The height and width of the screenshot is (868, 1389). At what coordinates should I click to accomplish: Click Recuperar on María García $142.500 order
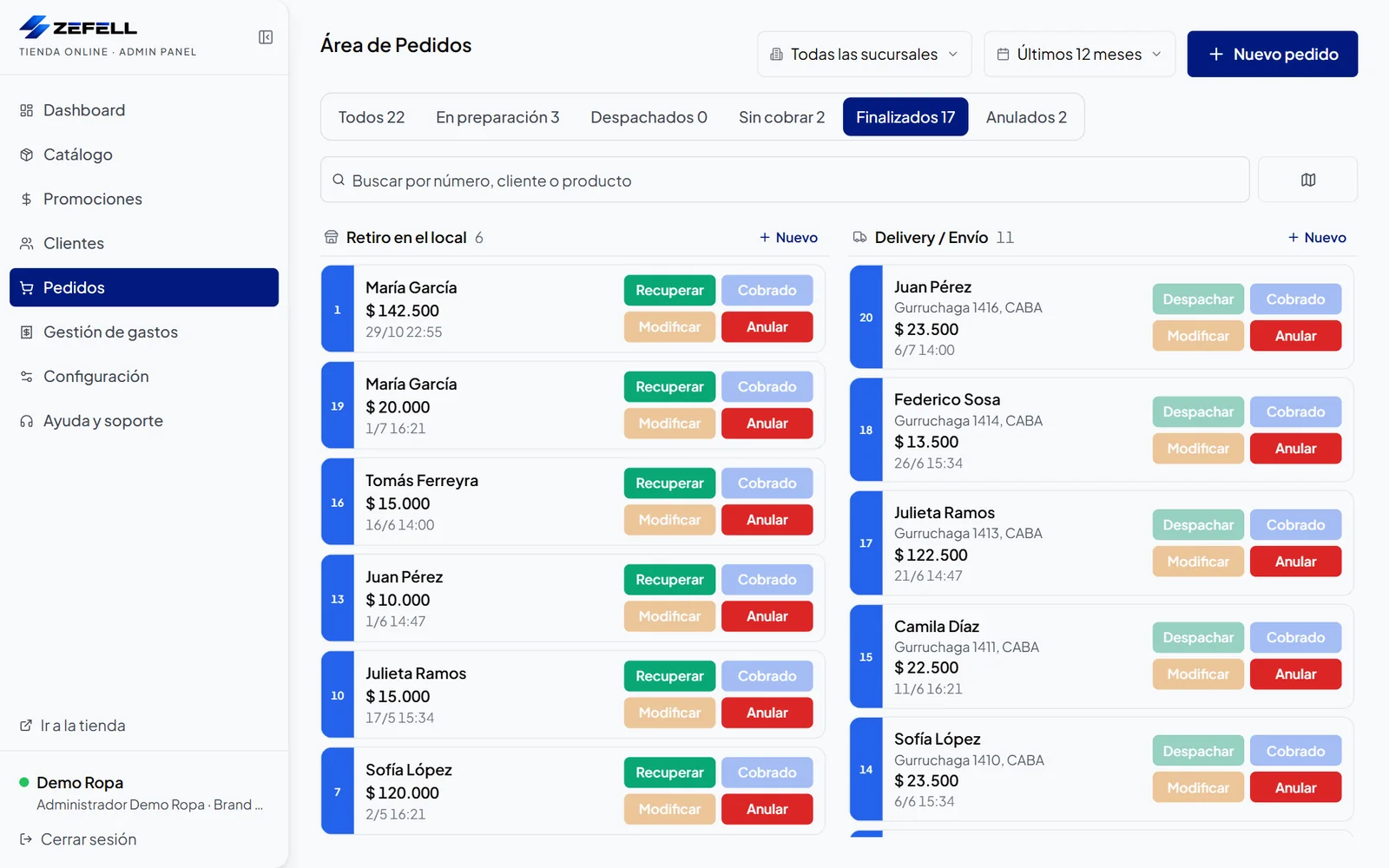click(669, 290)
